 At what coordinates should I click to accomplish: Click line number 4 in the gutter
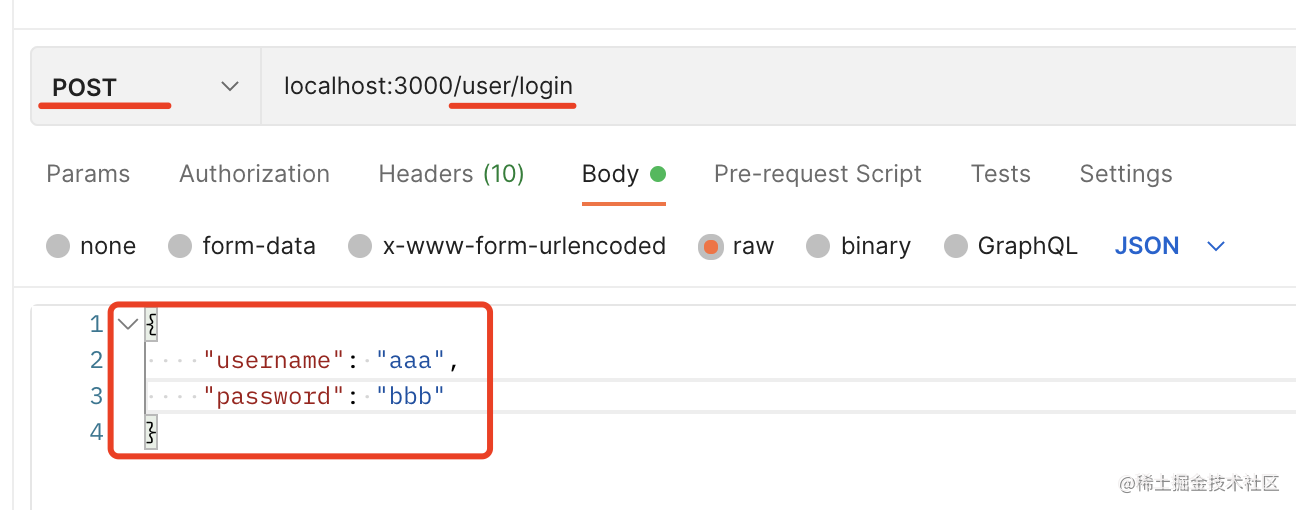(x=96, y=432)
